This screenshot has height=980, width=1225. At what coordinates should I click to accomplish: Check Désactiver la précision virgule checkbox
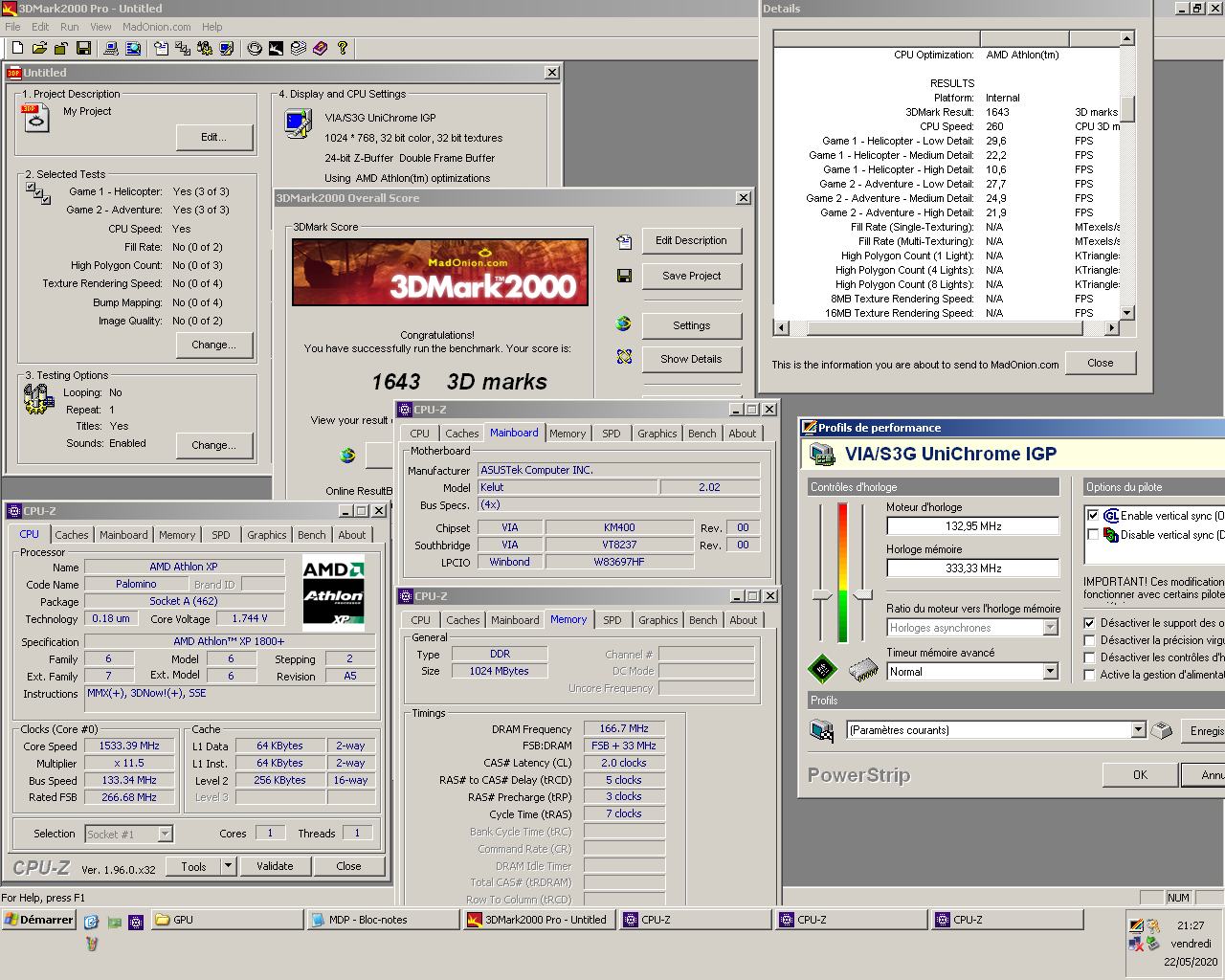1089,639
